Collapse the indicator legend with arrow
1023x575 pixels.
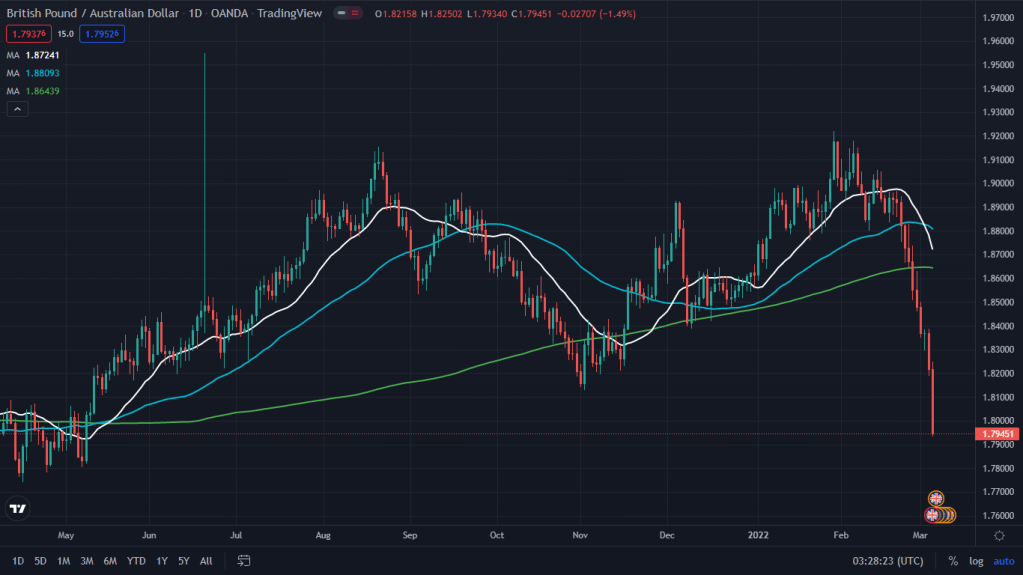(17, 109)
